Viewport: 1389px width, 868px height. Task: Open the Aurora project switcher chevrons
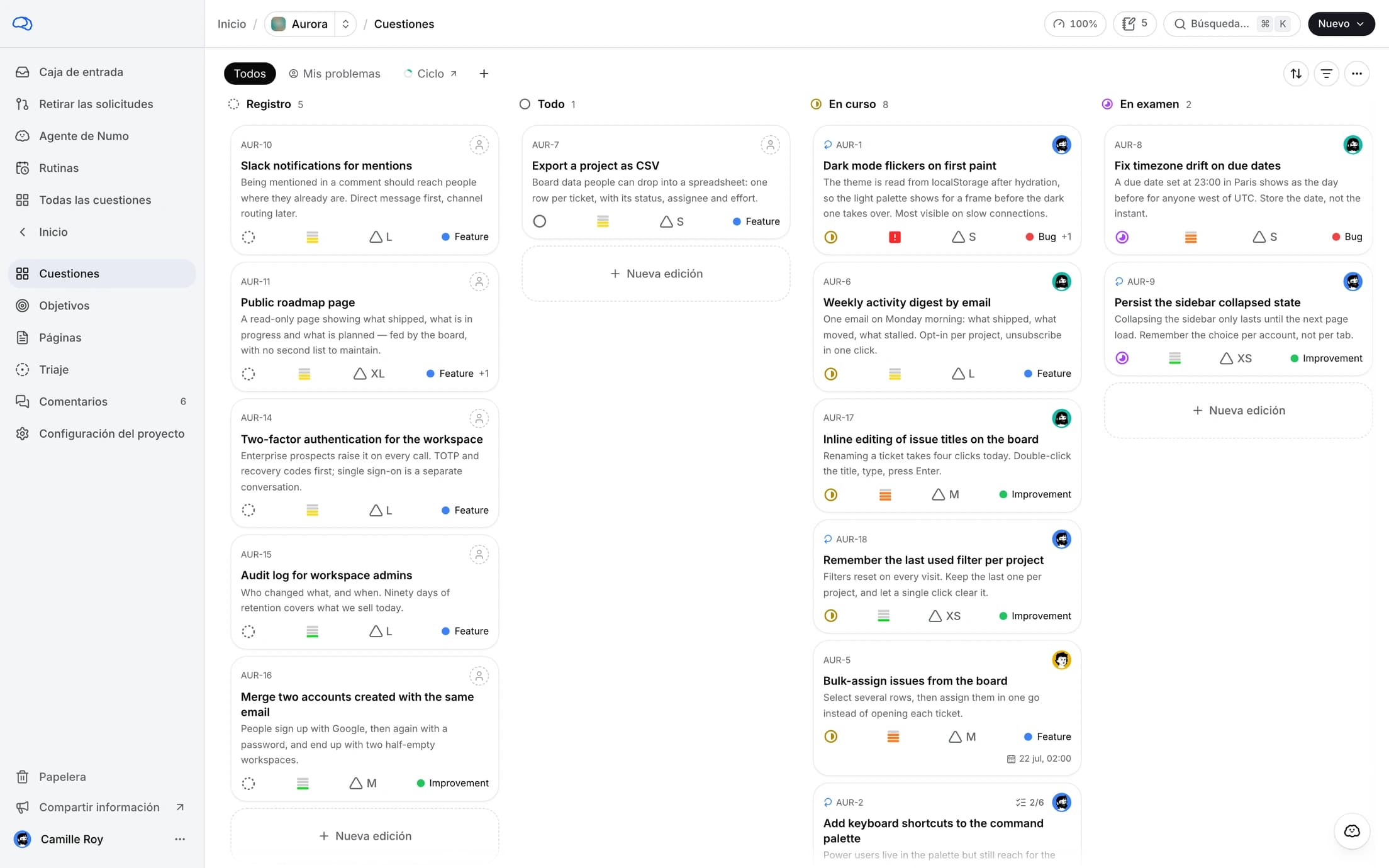pyautogui.click(x=345, y=24)
